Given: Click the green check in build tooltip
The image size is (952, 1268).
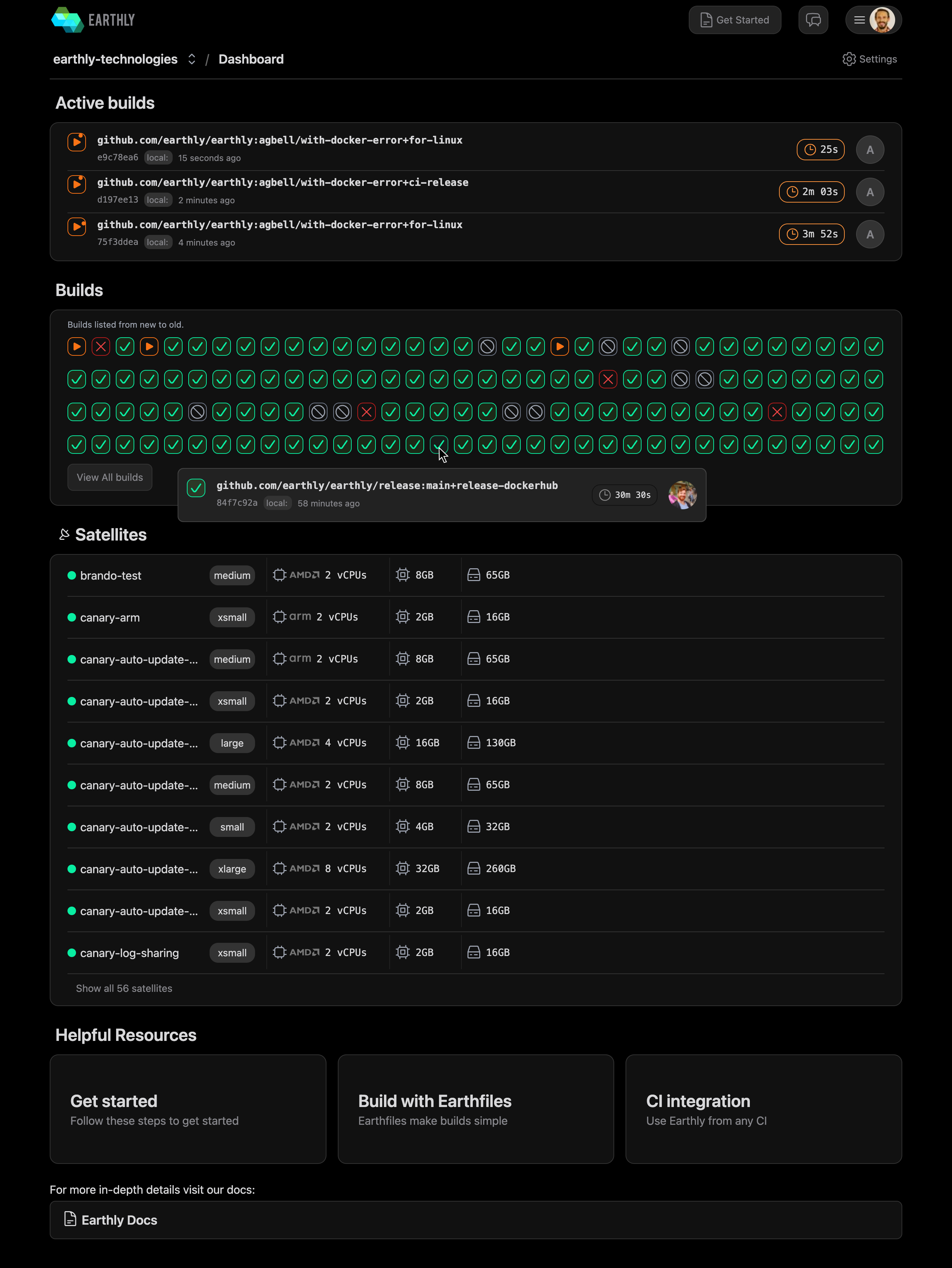Looking at the screenshot, I should pos(196,488).
